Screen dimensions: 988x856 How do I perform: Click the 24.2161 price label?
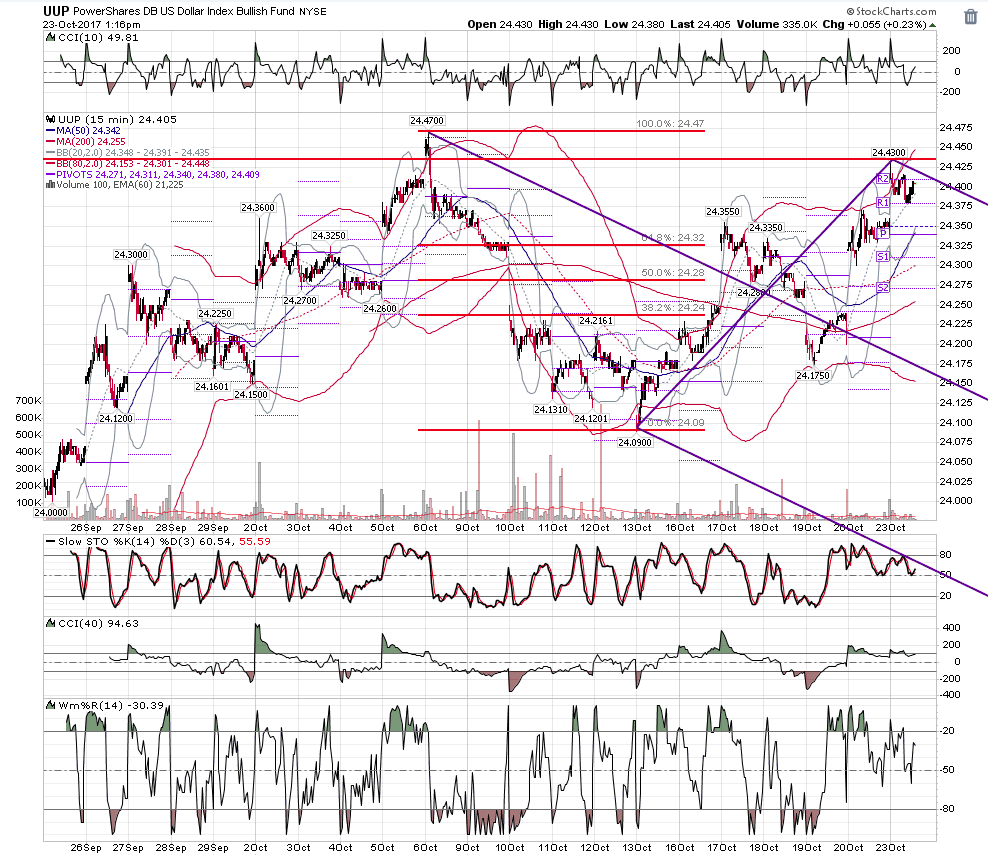596,321
